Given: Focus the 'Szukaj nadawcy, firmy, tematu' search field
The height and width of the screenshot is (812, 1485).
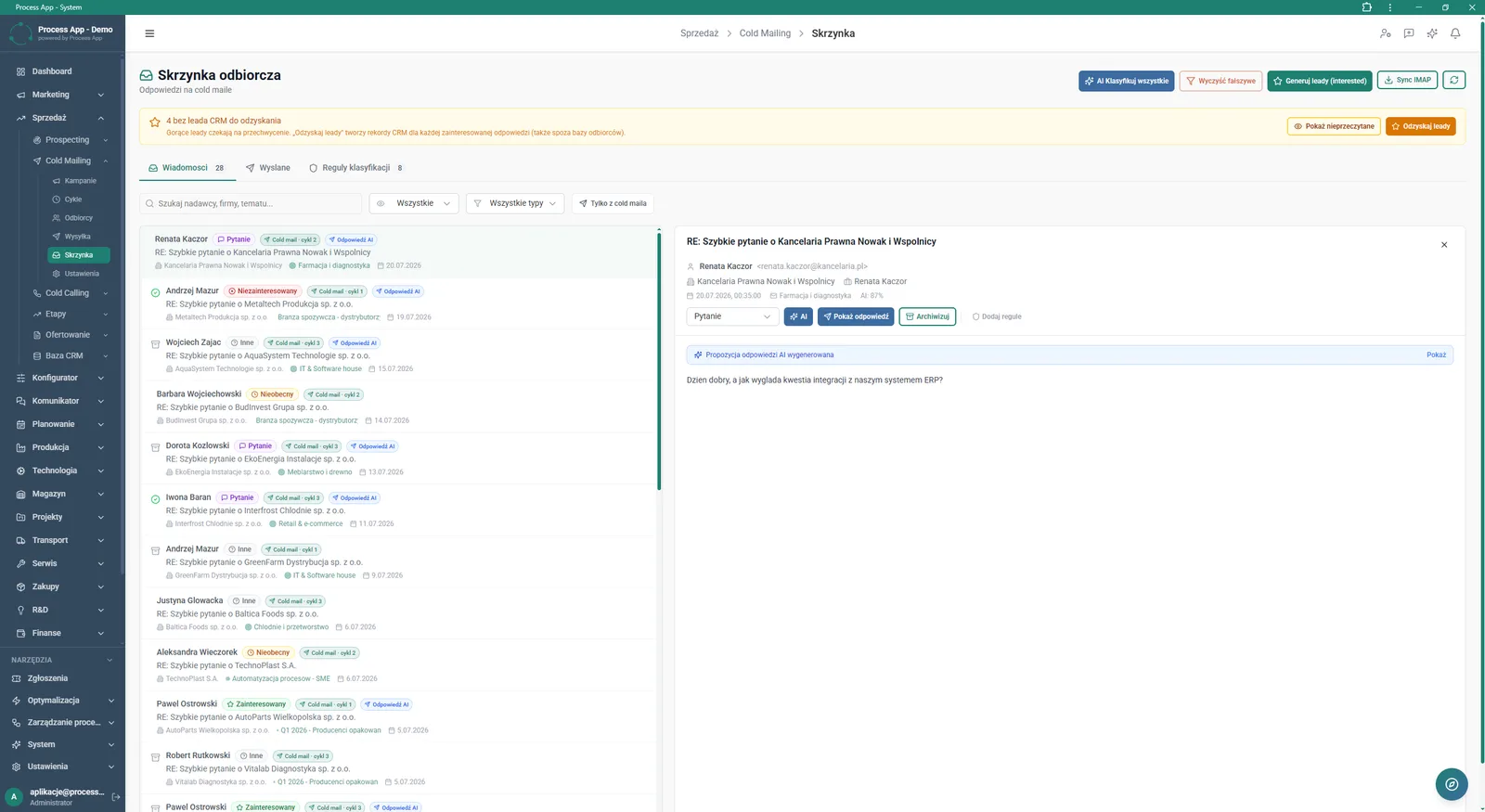Looking at the screenshot, I should 251,203.
